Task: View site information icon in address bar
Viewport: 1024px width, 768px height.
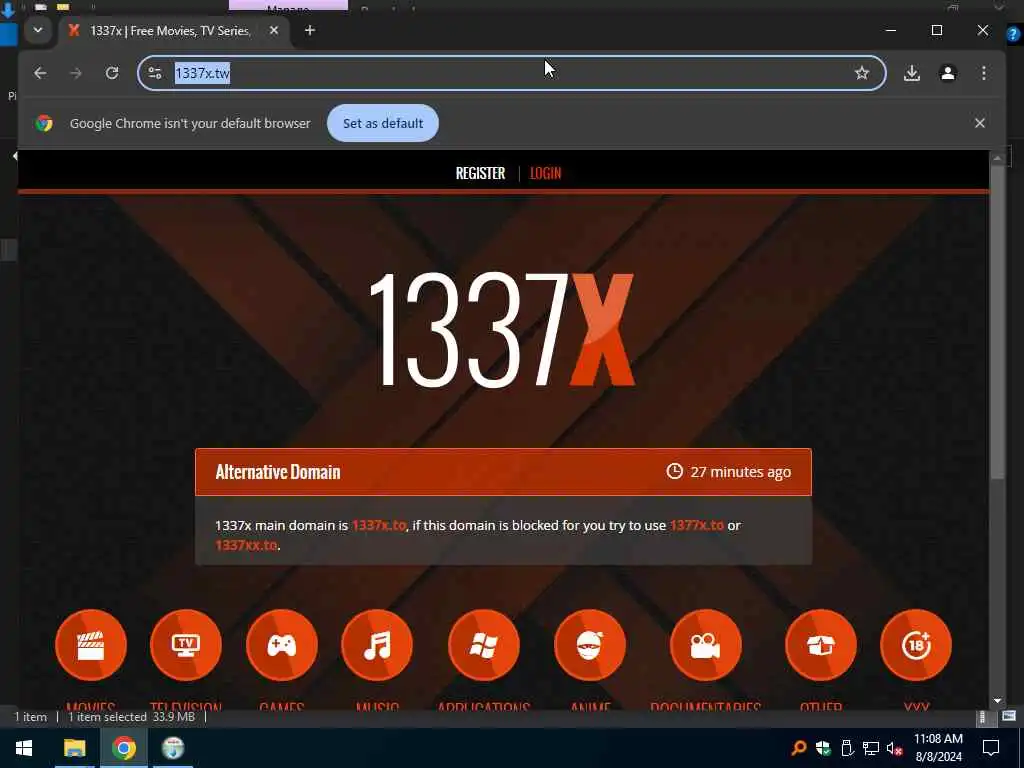Action: (x=155, y=73)
